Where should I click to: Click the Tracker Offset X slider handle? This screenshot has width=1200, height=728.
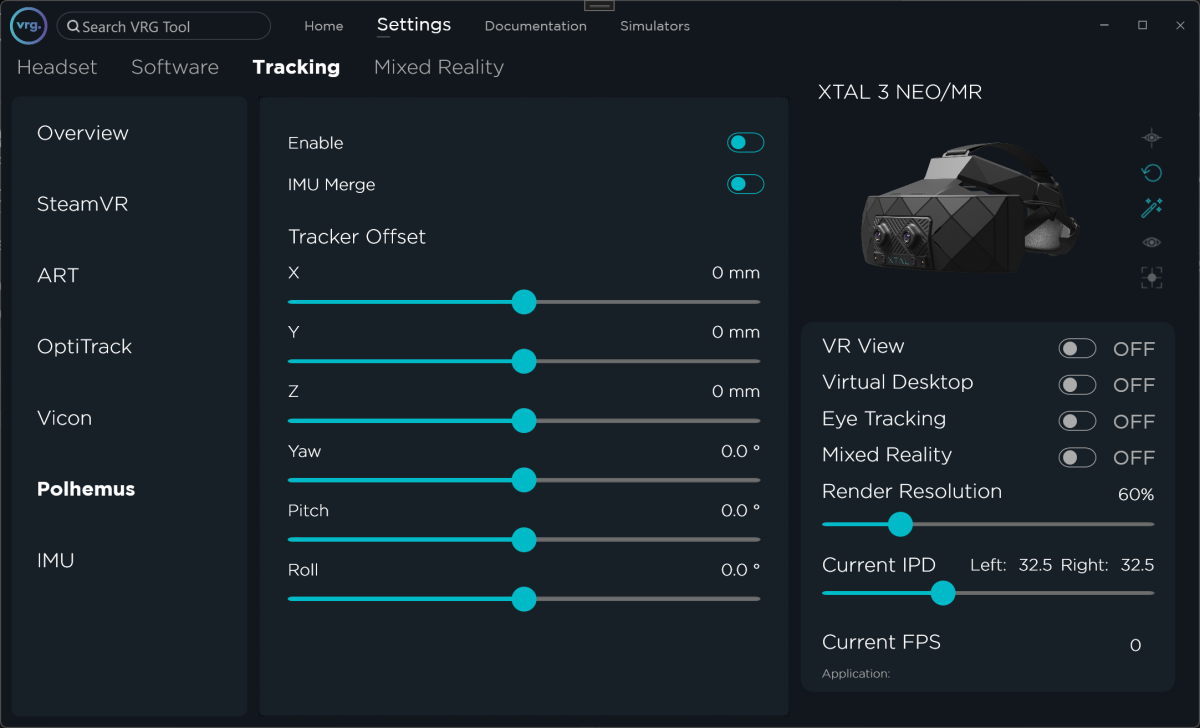tap(524, 302)
